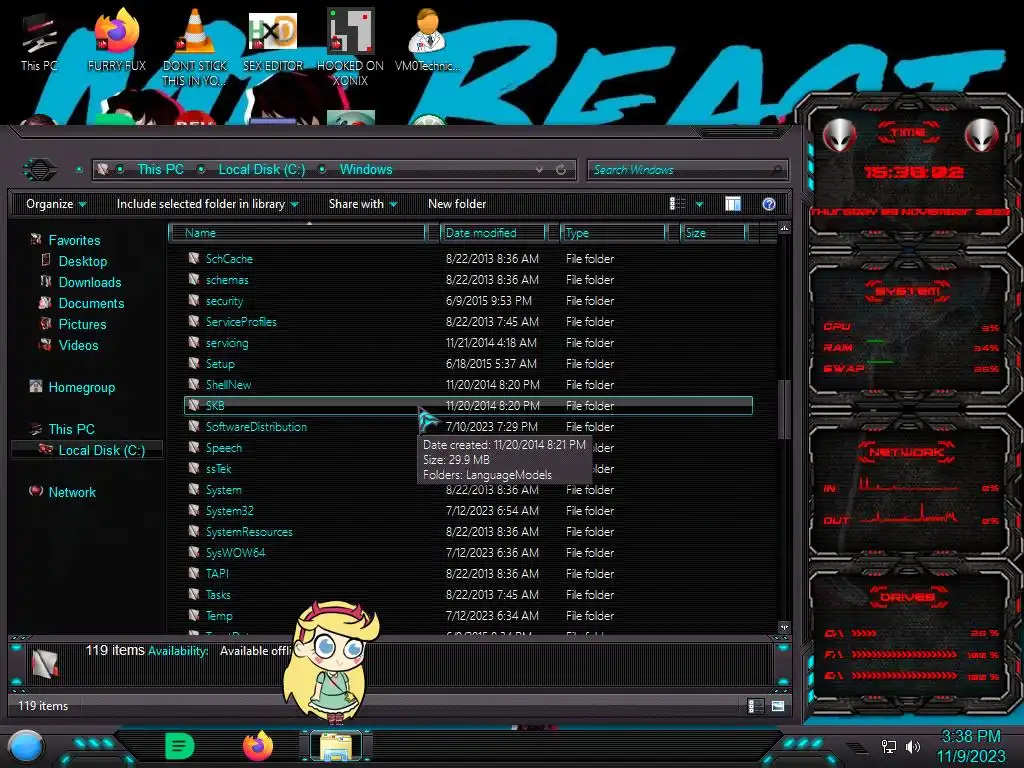
Task: Click the New folder button
Action: pyautogui.click(x=457, y=204)
